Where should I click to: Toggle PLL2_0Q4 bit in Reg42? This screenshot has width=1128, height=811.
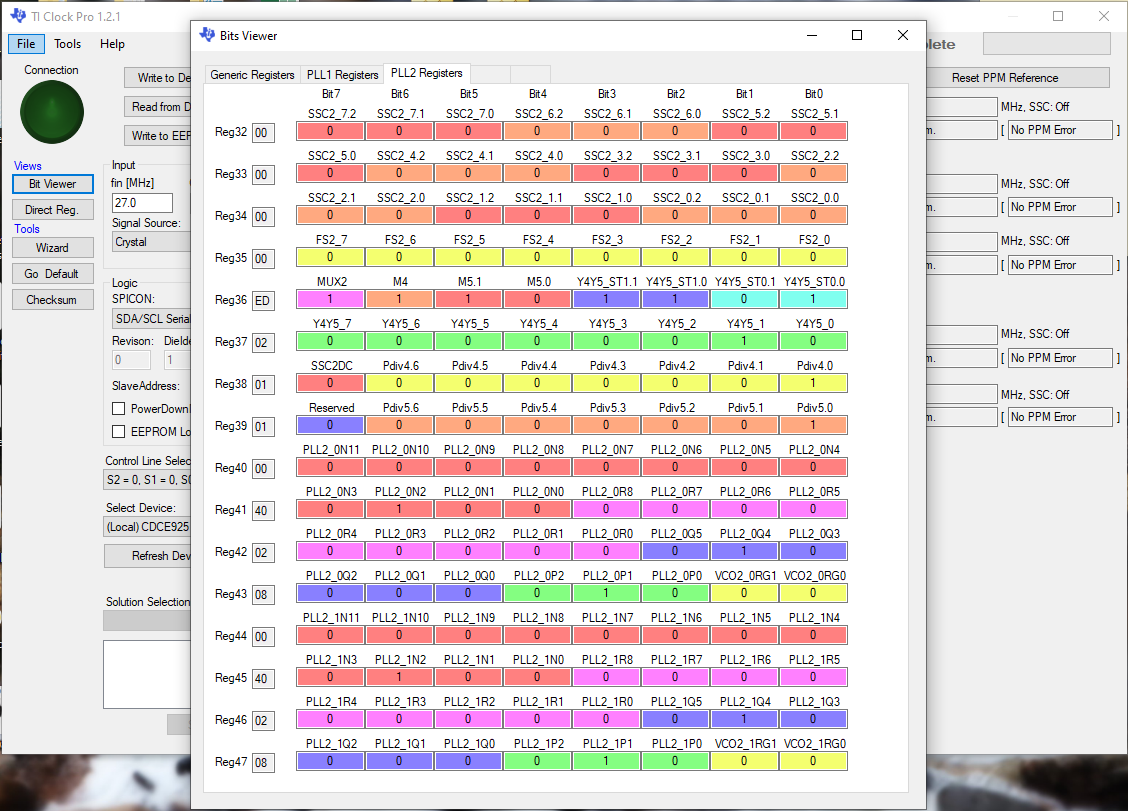(744, 551)
